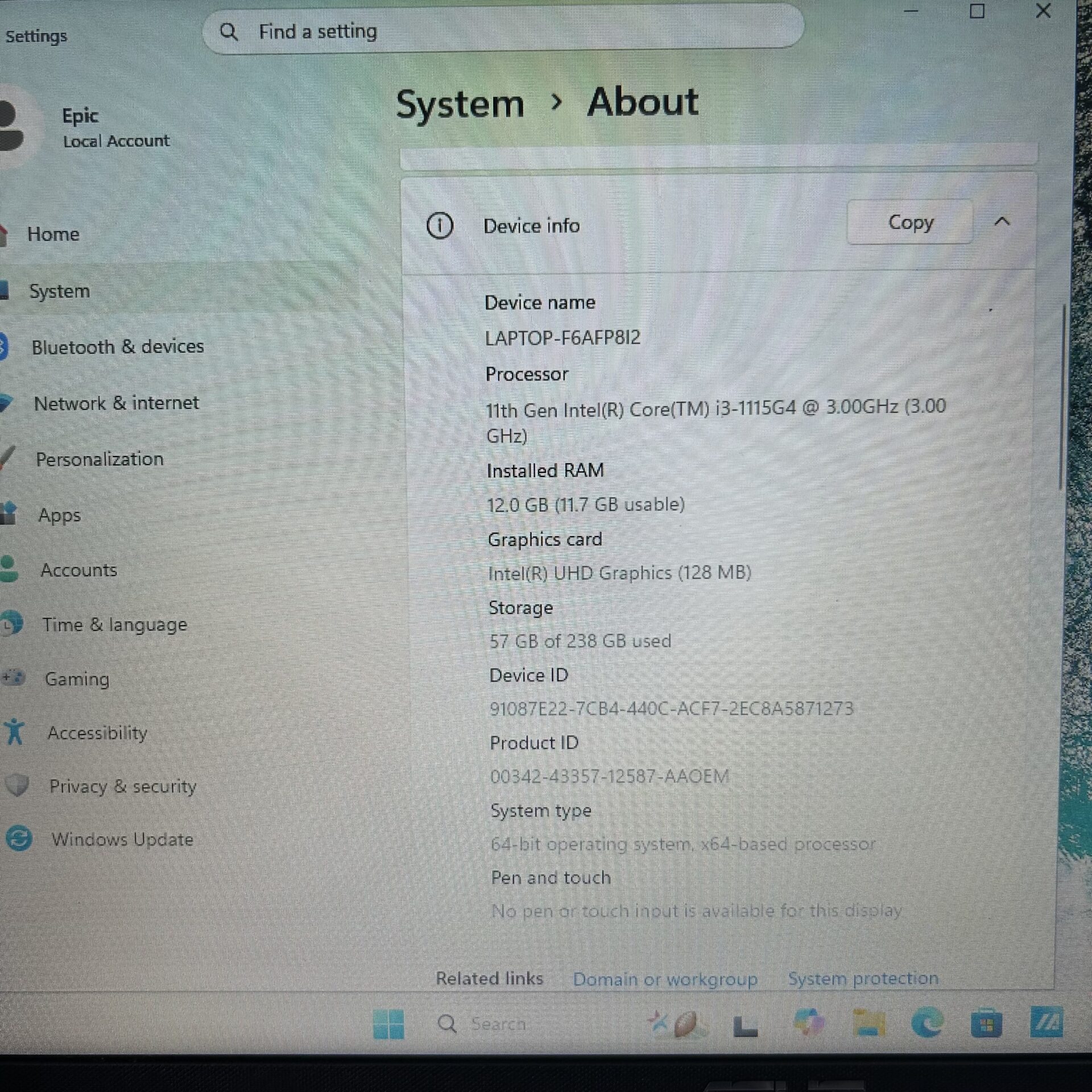
Task: Open Accessibility settings
Action: click(x=97, y=733)
